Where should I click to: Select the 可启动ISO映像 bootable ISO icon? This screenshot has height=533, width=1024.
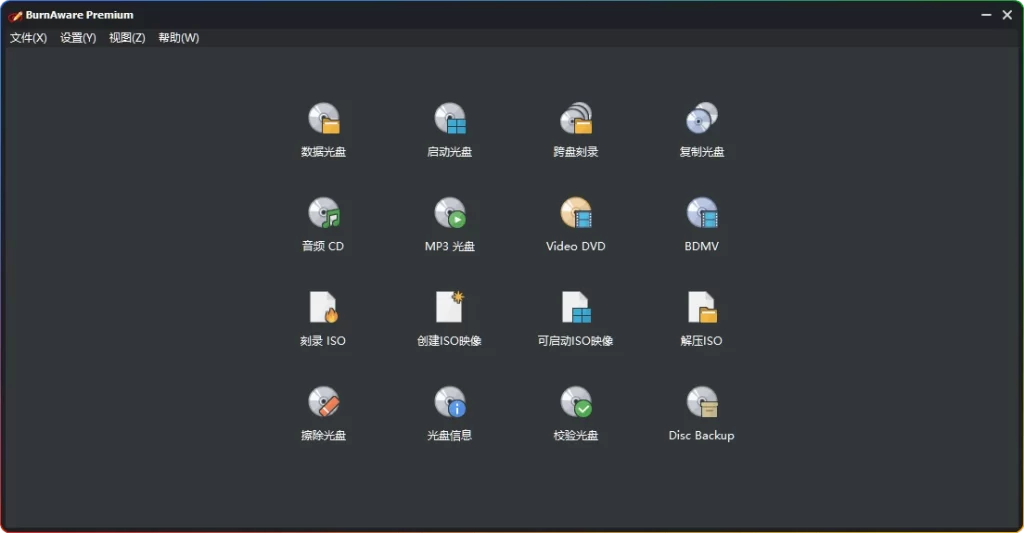coord(576,307)
